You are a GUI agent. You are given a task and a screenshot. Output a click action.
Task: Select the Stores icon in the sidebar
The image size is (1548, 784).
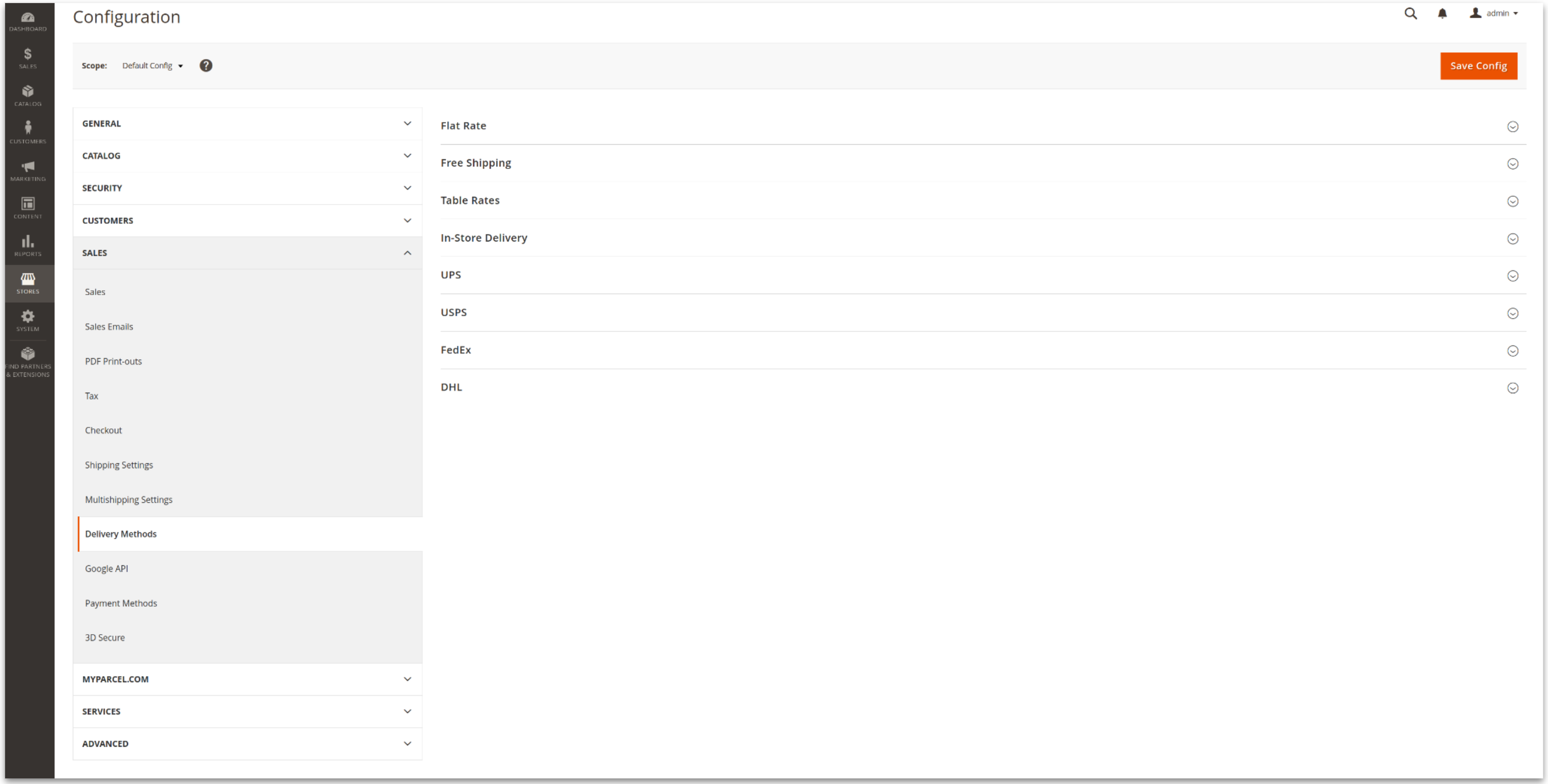coord(27,282)
